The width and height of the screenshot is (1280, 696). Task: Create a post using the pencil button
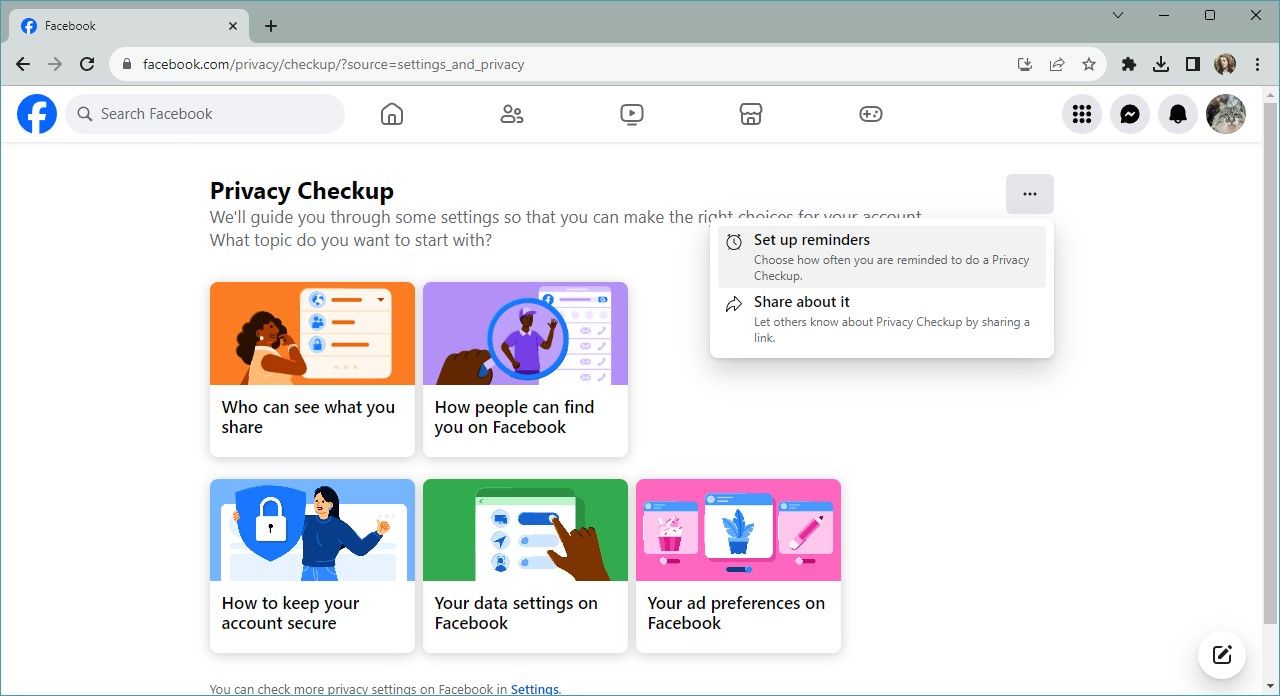1221,655
